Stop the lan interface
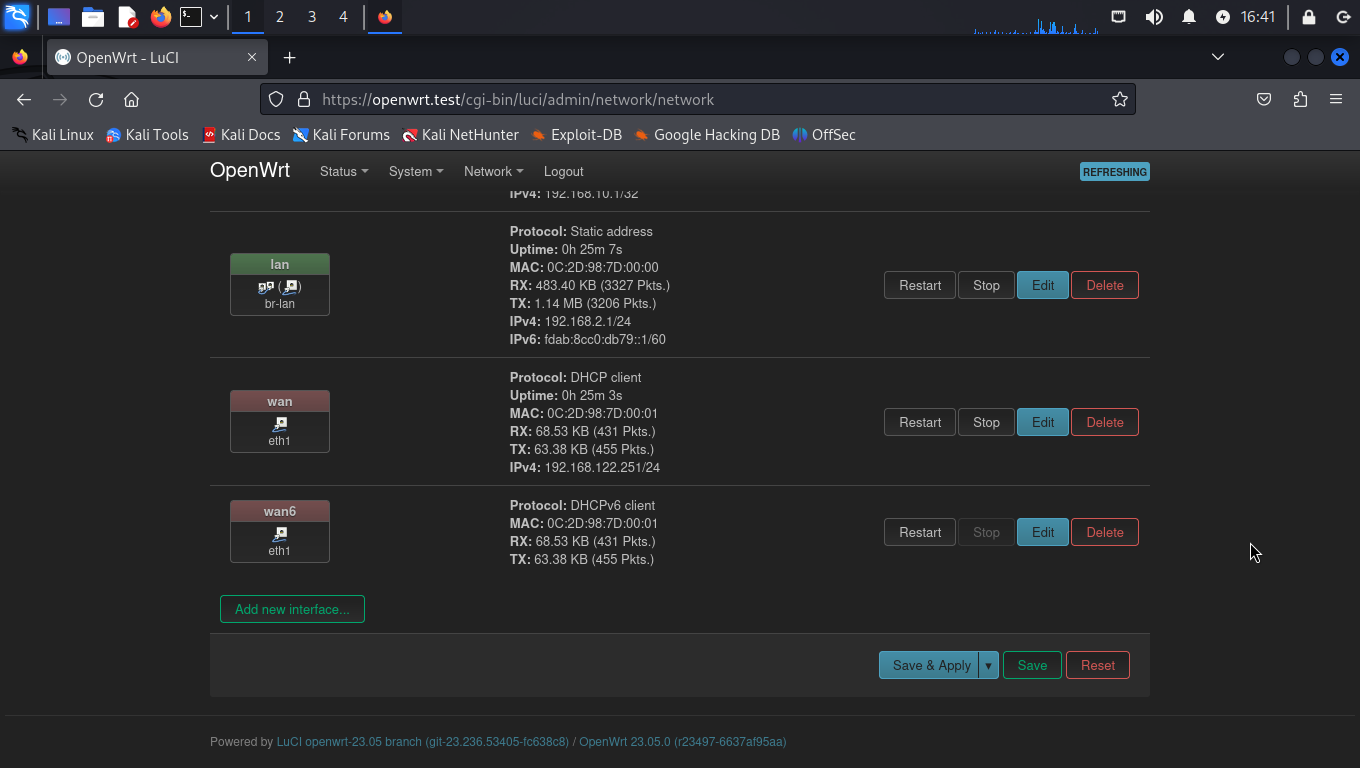 (x=986, y=285)
